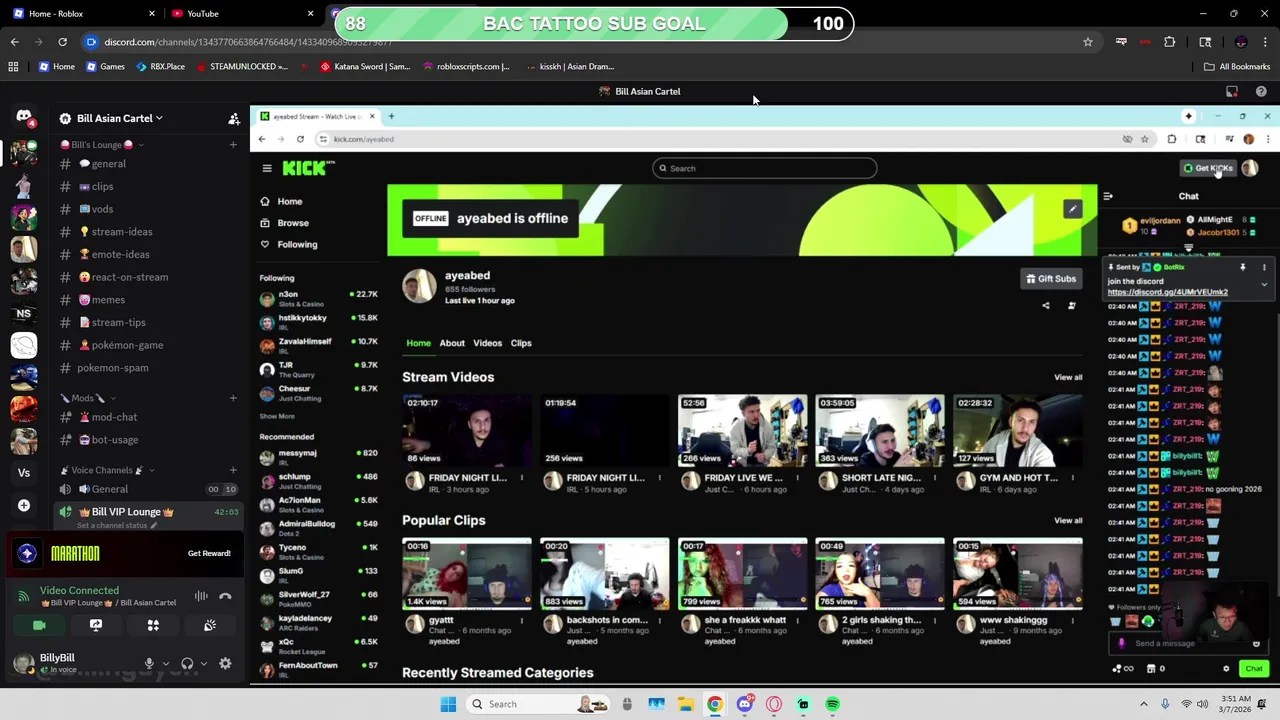The width and height of the screenshot is (1280, 720).
Task: Toggle Kick sidebar hamburger menu
Action: (267, 168)
